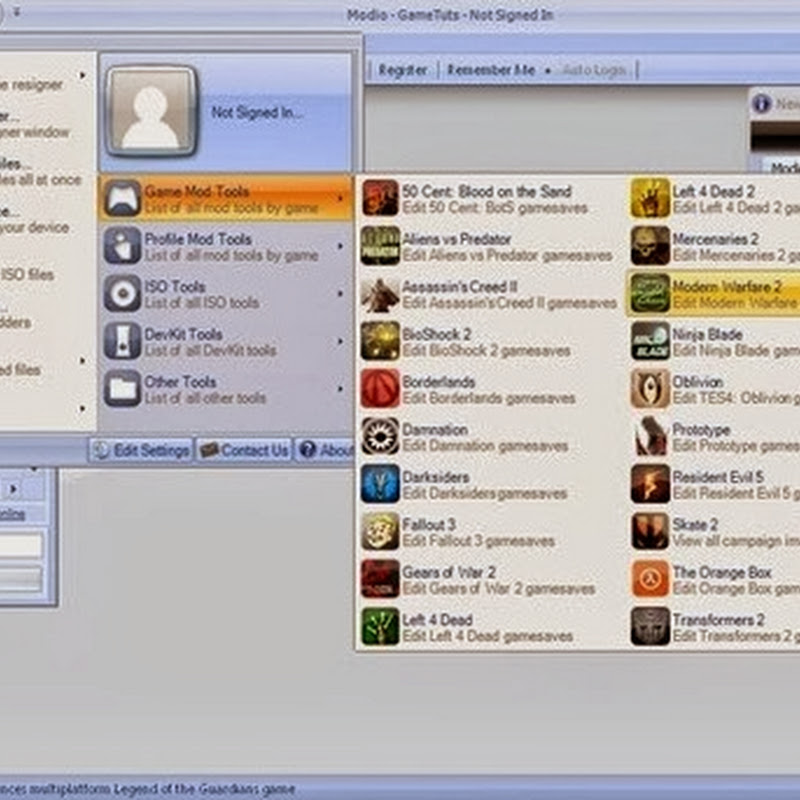Click the About button

(325, 450)
